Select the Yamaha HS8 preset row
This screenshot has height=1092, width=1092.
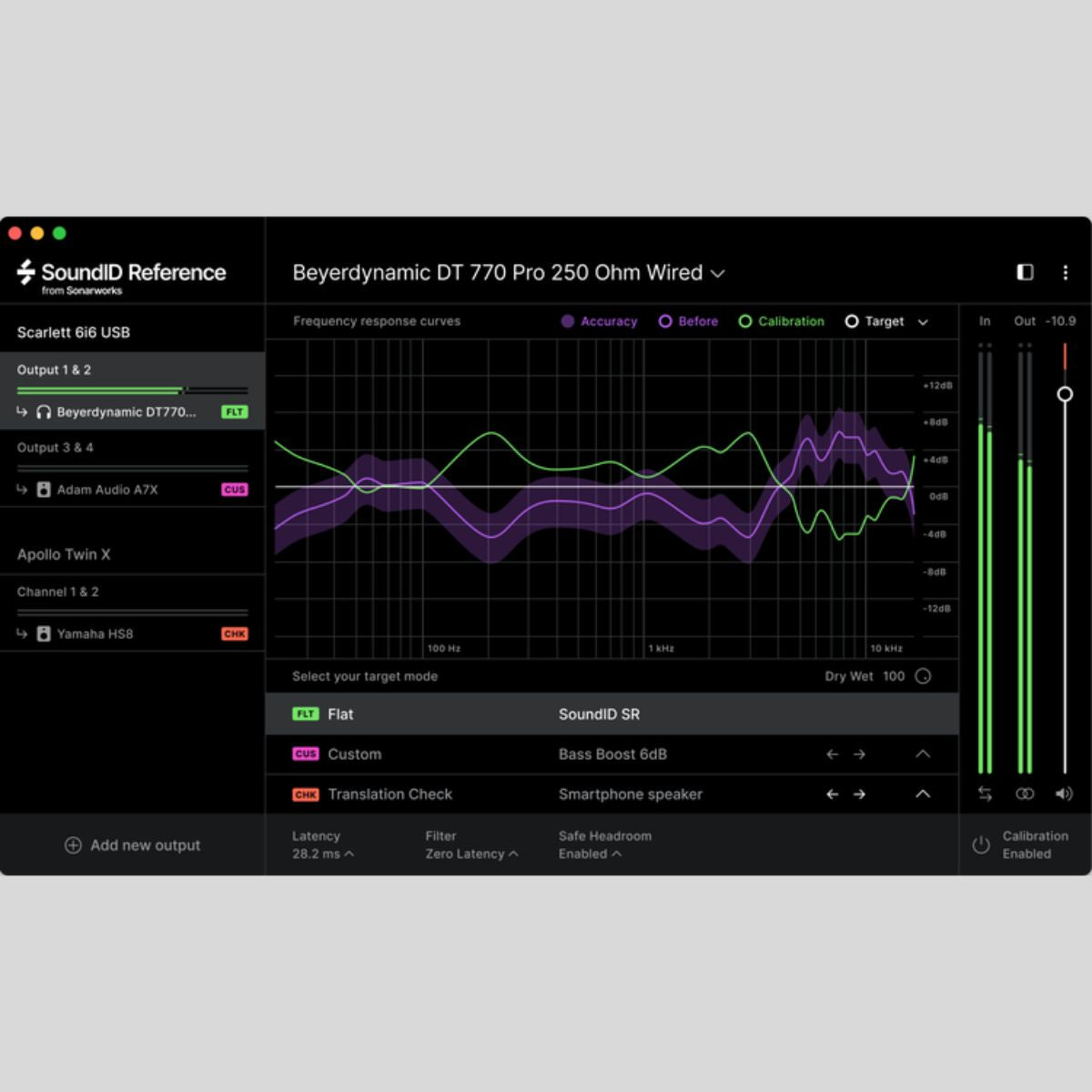(x=132, y=633)
